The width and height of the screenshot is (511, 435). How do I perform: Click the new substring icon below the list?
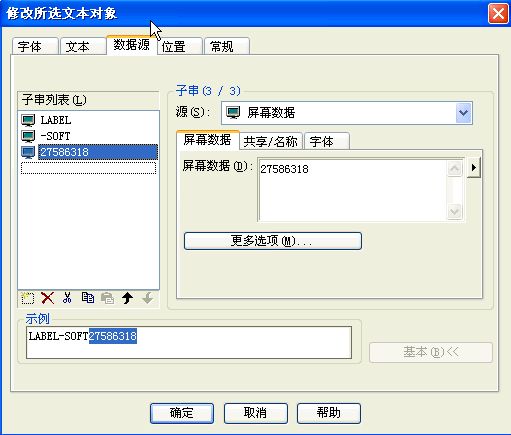27,298
